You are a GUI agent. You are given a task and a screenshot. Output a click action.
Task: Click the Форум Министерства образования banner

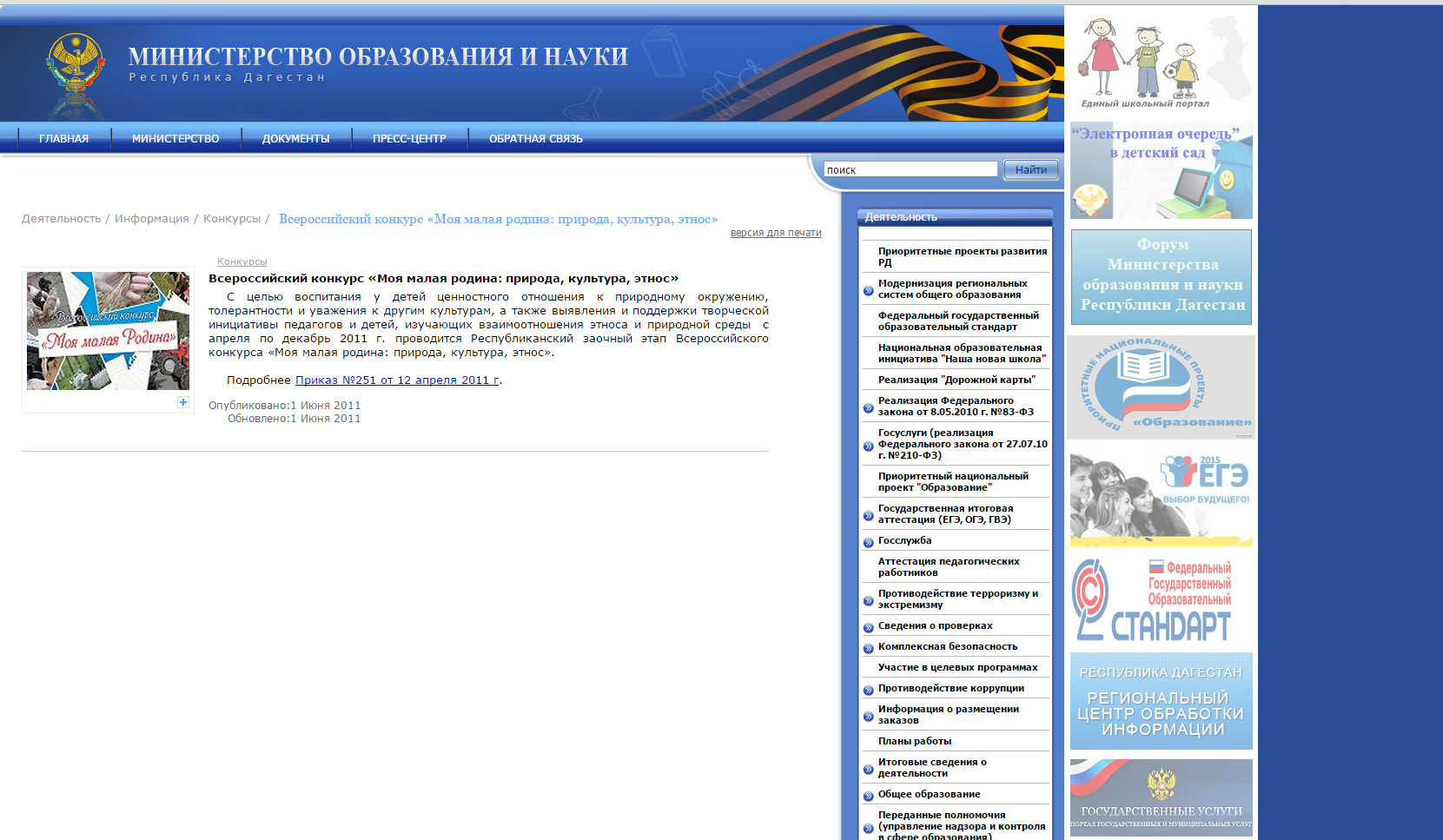tap(1162, 277)
